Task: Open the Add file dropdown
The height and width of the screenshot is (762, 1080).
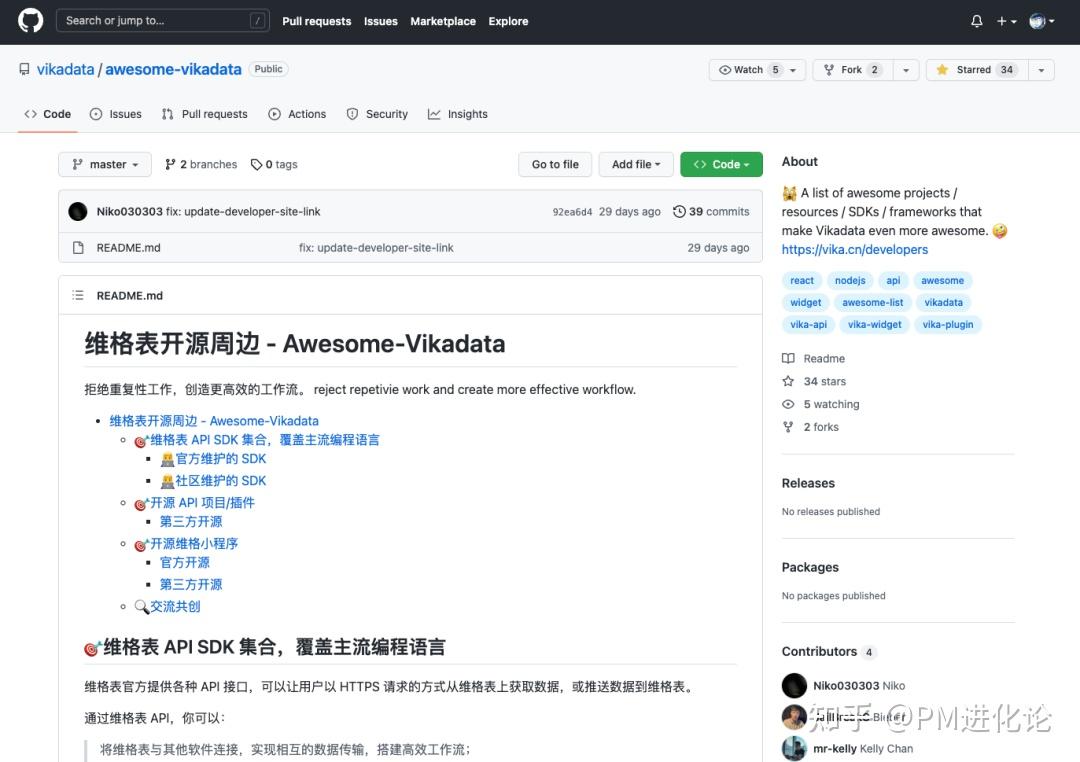Action: [x=636, y=164]
